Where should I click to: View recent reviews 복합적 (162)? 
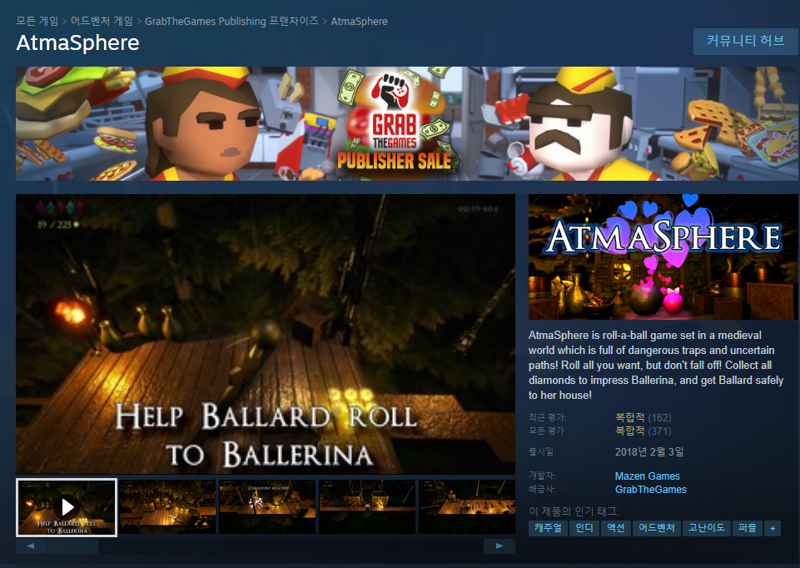pos(643,417)
